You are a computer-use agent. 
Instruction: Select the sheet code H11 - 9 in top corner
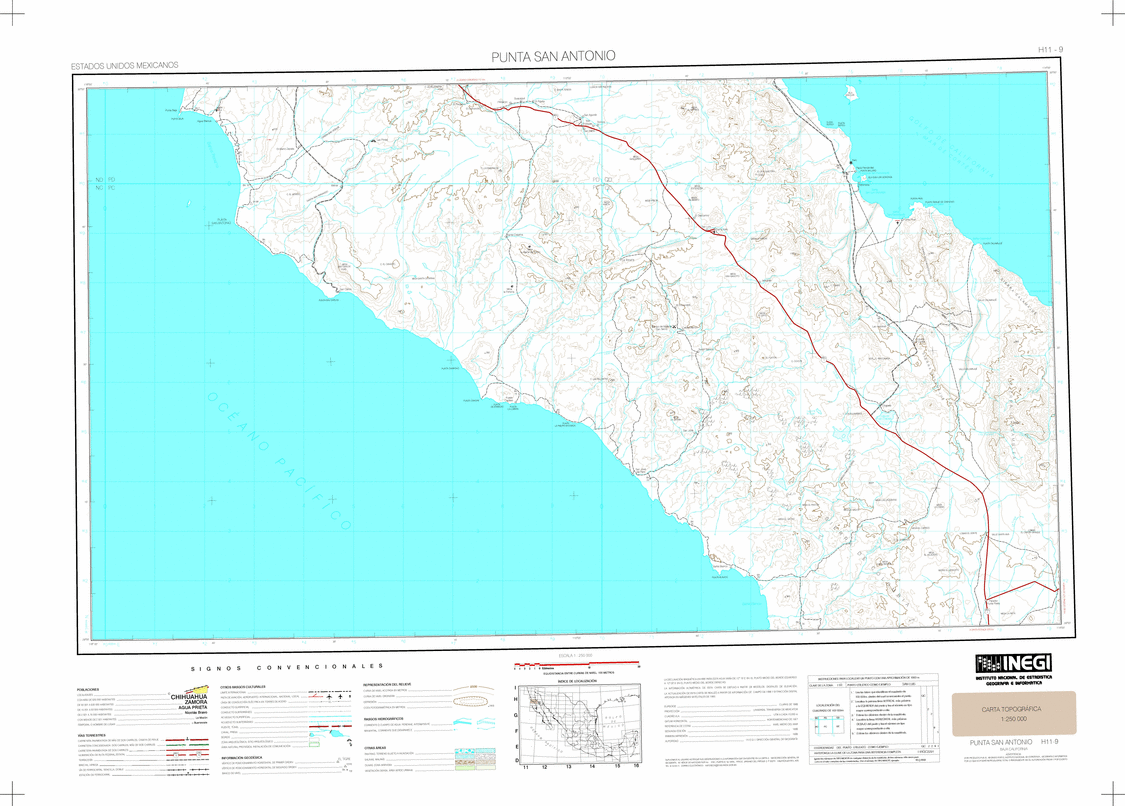[1050, 50]
